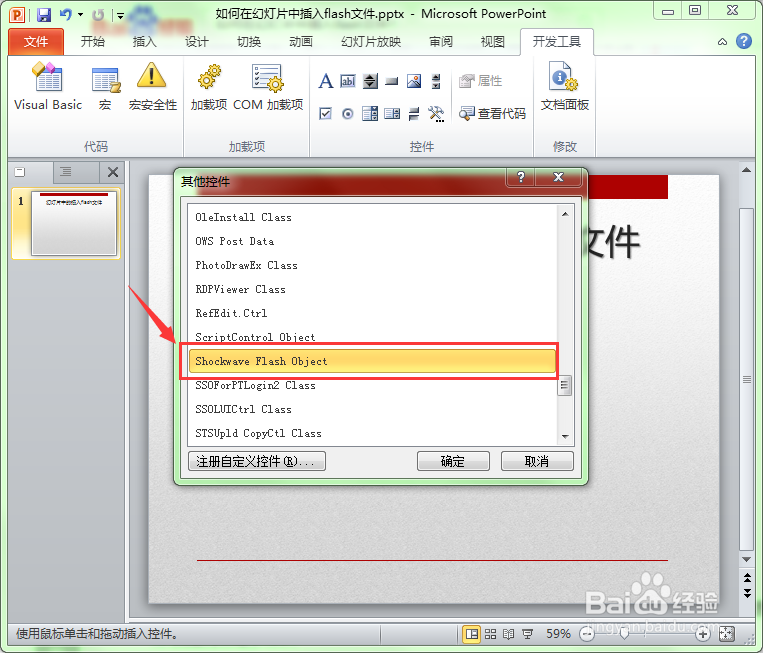
Task: Open the Visual Basic editor
Action: pyautogui.click(x=48, y=88)
